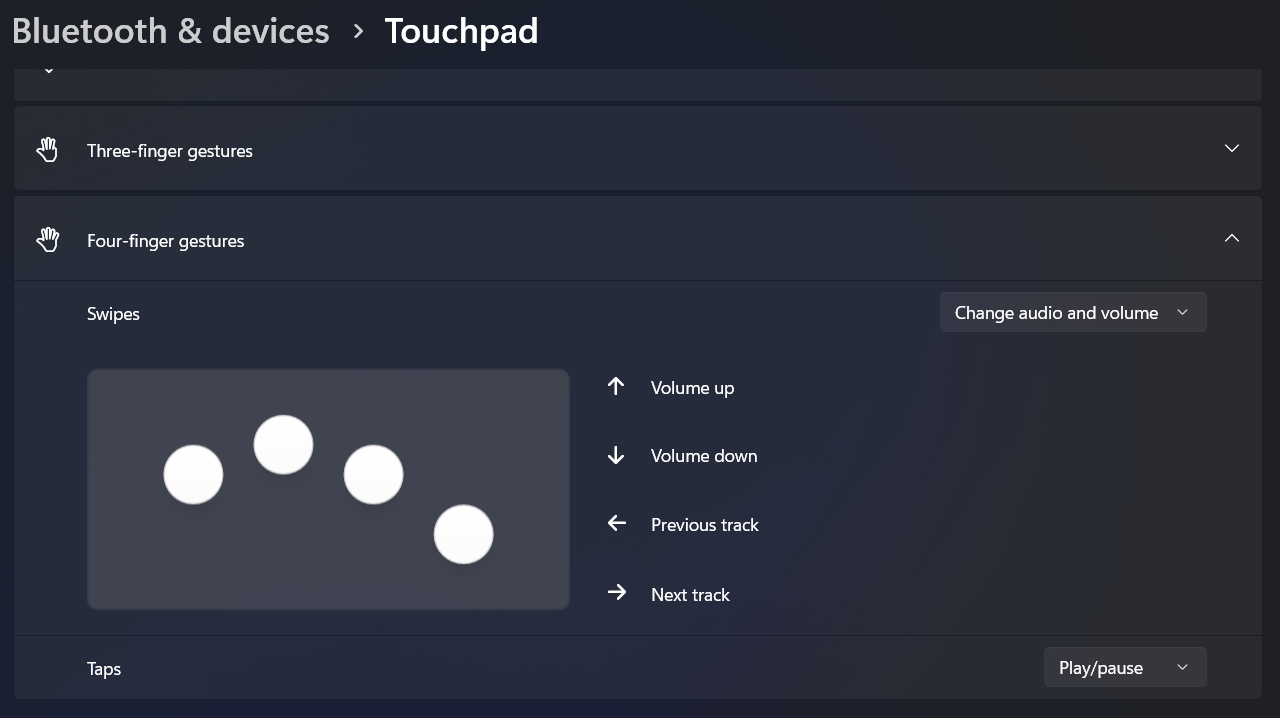Click the right arrow icon beside Next track

coord(616,593)
